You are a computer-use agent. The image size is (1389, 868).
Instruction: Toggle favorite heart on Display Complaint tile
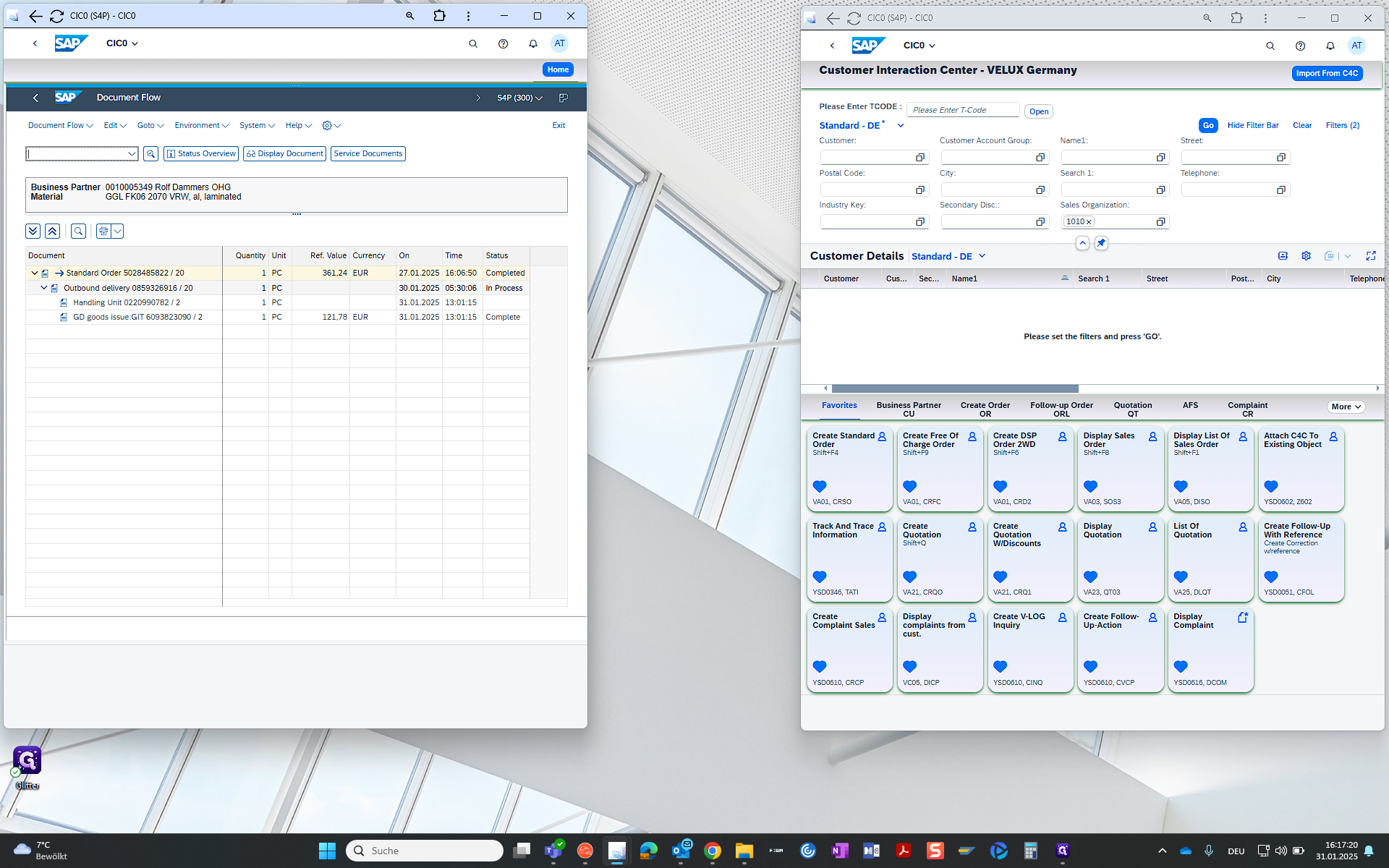[1181, 666]
